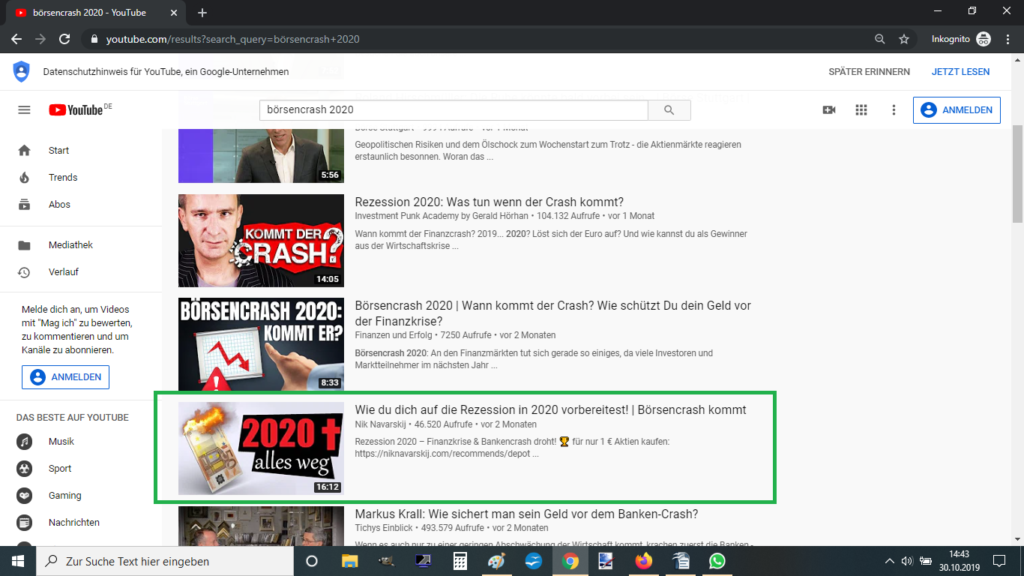Open video title 'Börsencrash 2020 | Wann kommt der Crash?'
This screenshot has height=576, width=1024.
552,313
